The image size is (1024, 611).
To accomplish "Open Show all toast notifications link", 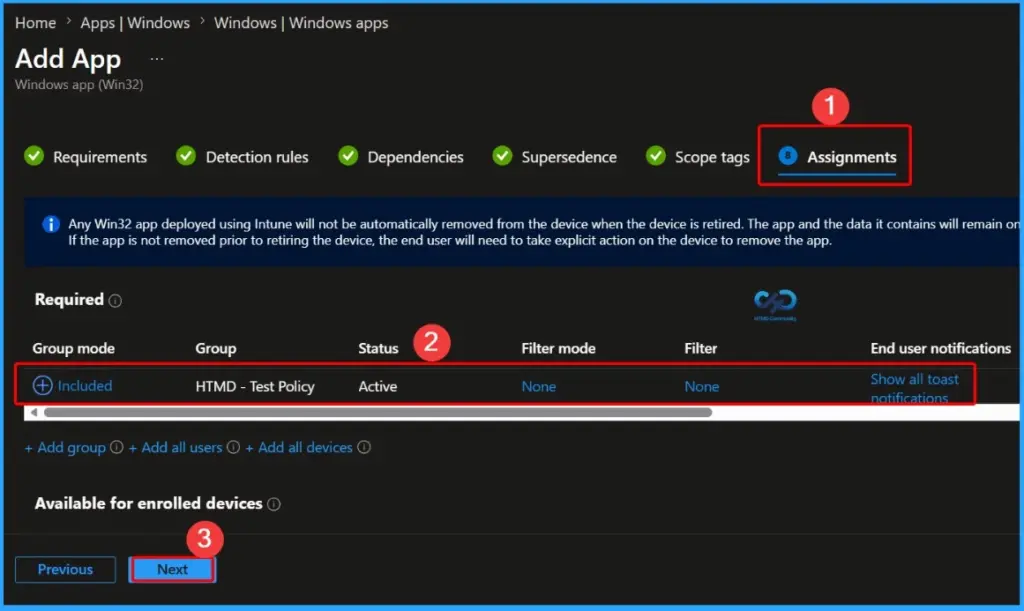I will (914, 388).
